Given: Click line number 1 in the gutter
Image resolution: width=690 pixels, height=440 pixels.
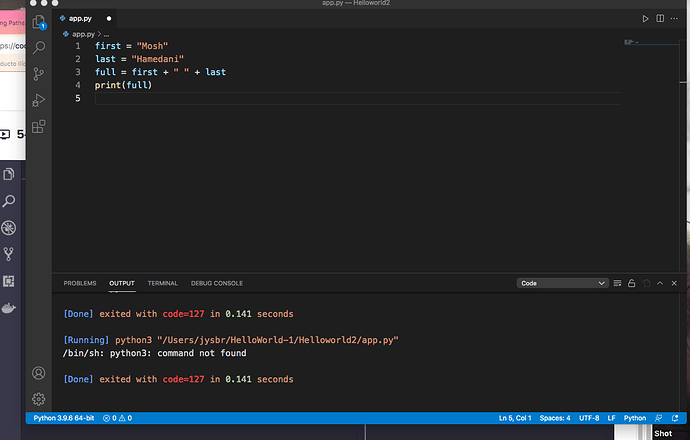Looking at the screenshot, I should click(78, 46).
